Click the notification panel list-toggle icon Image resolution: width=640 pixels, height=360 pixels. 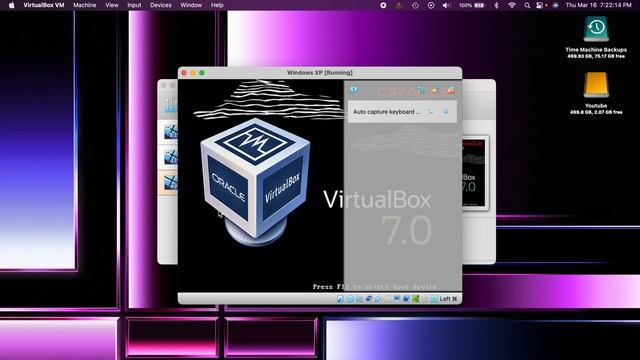point(420,89)
